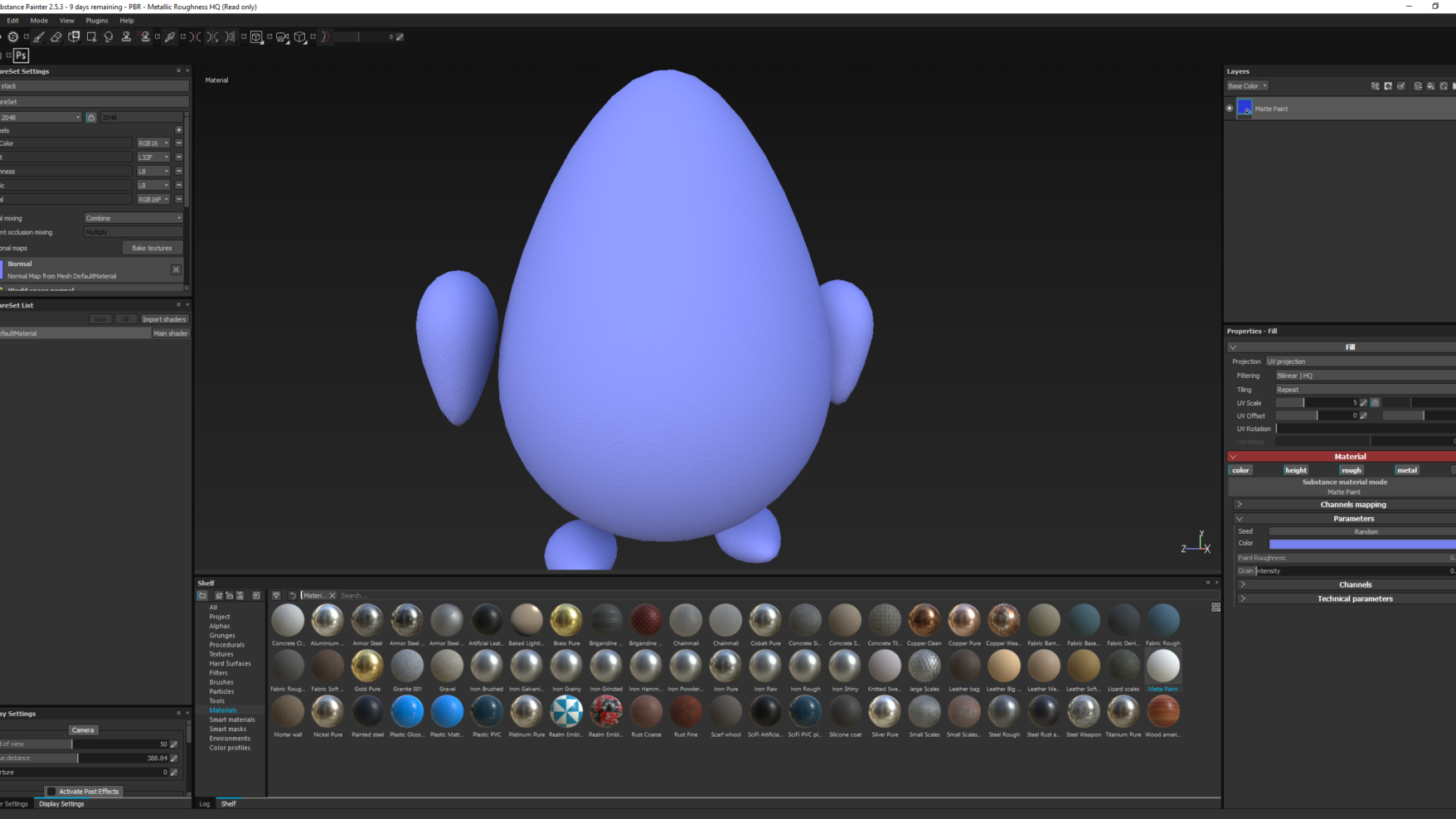Select the Smudge tool

click(109, 36)
